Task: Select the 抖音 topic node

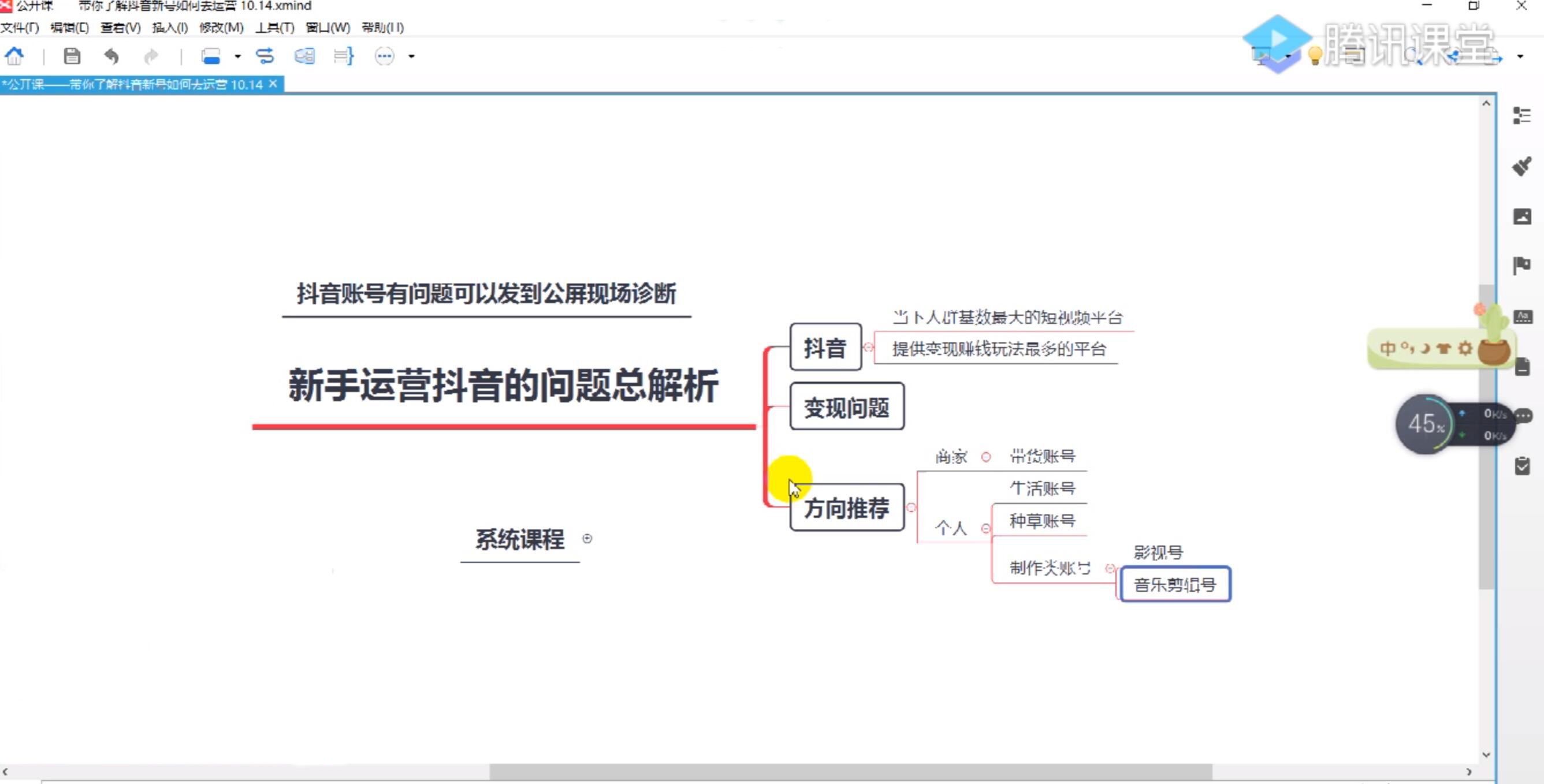Action: tap(825, 348)
